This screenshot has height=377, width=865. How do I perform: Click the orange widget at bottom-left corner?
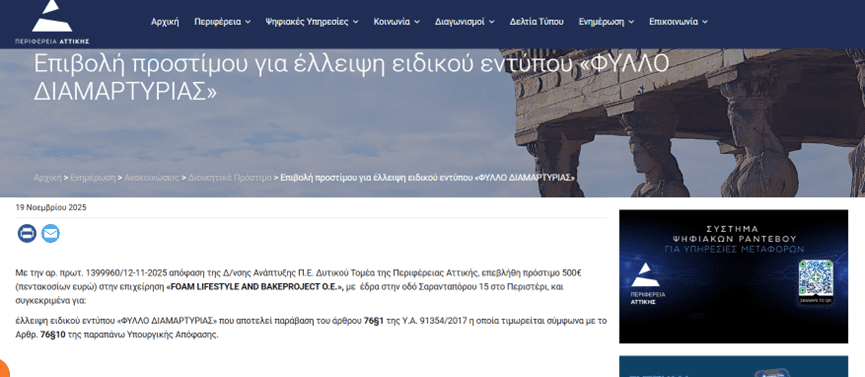pyautogui.click(x=4, y=368)
